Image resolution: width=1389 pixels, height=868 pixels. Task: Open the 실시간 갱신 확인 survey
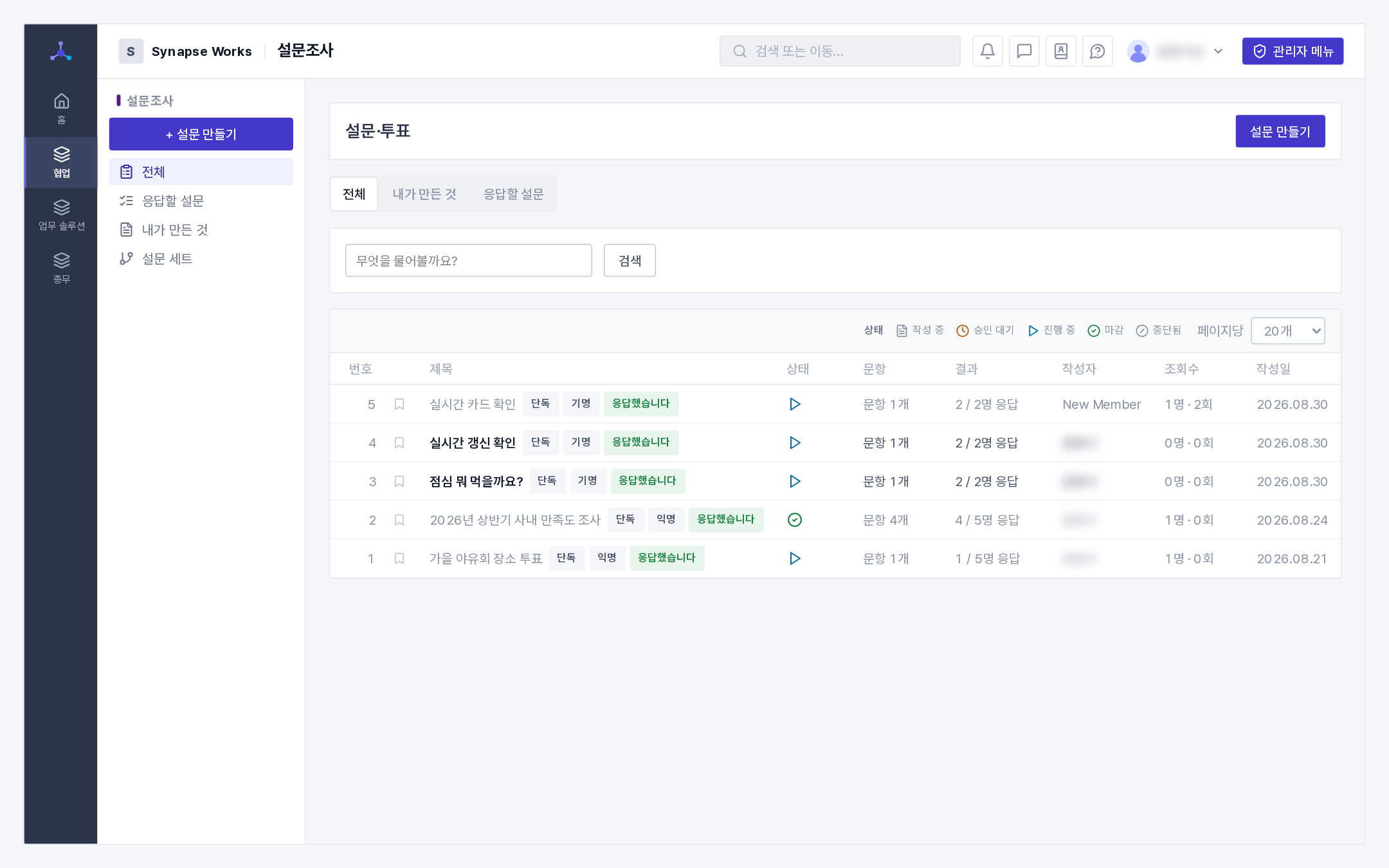pos(473,443)
